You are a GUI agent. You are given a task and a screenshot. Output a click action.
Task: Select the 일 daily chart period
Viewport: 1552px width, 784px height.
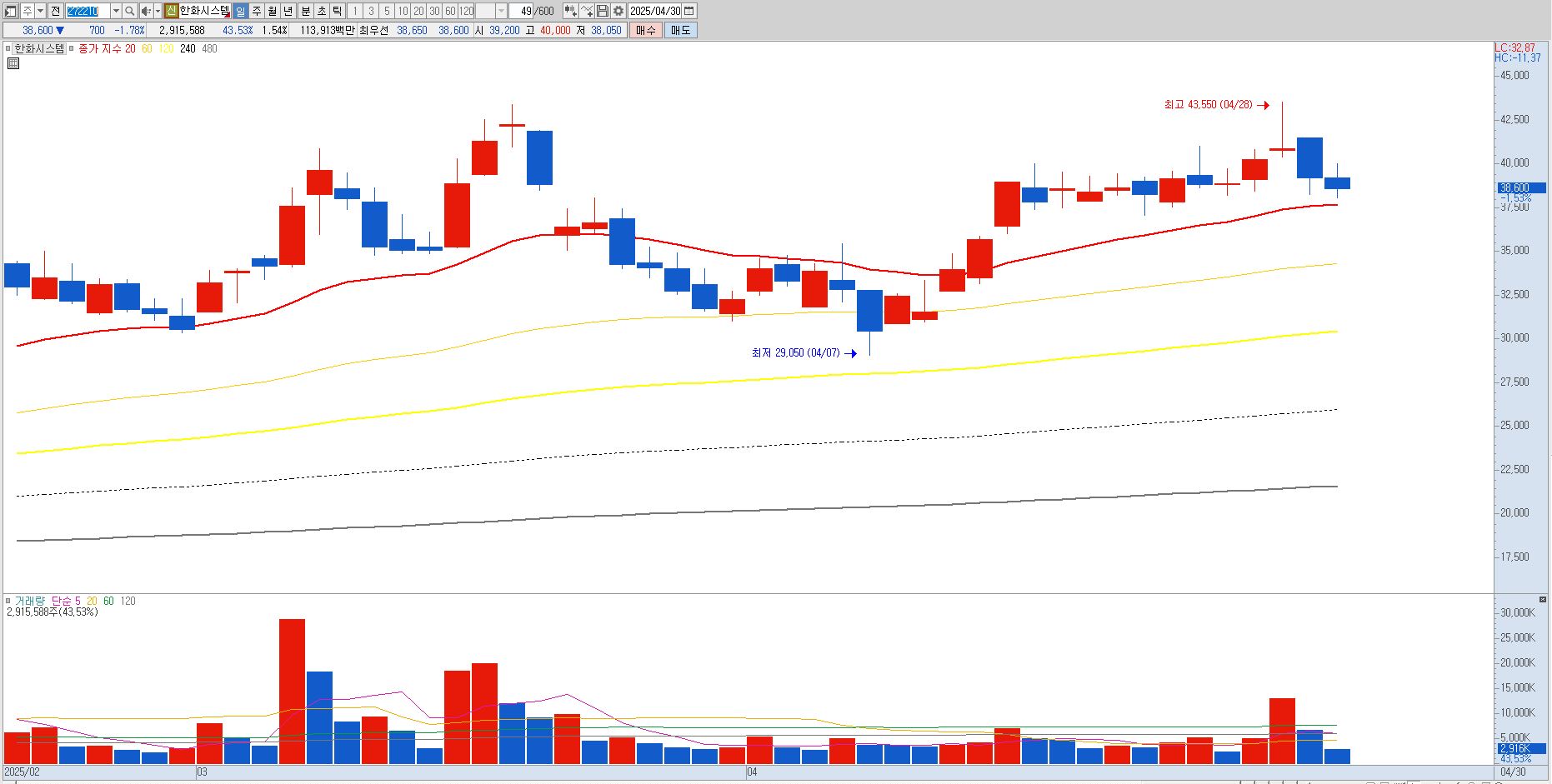click(x=240, y=11)
